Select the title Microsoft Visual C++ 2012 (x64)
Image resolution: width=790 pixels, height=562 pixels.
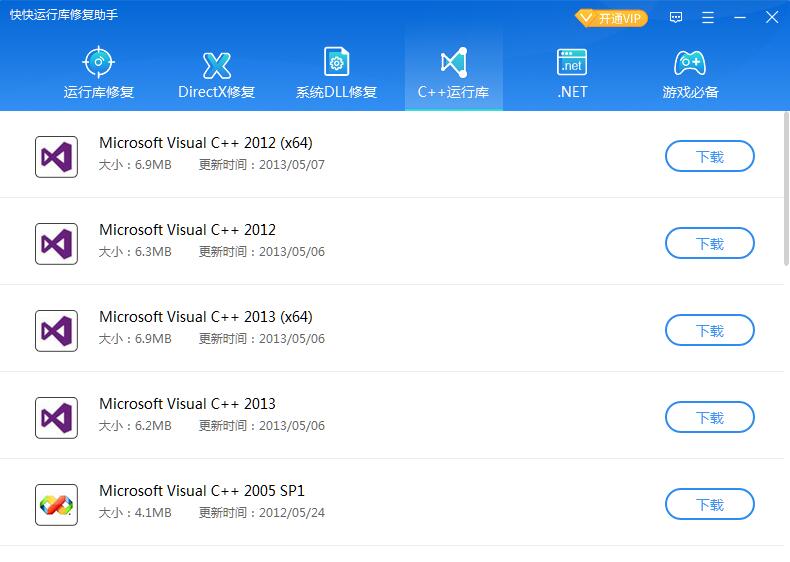(x=206, y=143)
